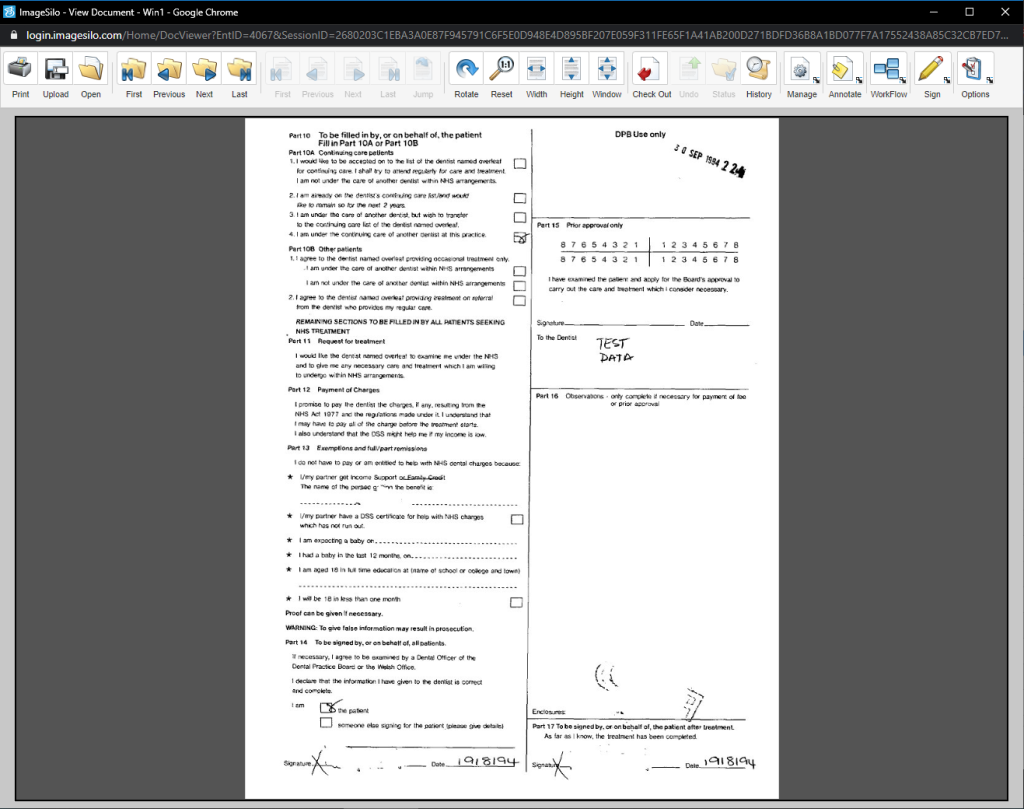
Task: Click the scanned dental form page
Action: pos(512,458)
